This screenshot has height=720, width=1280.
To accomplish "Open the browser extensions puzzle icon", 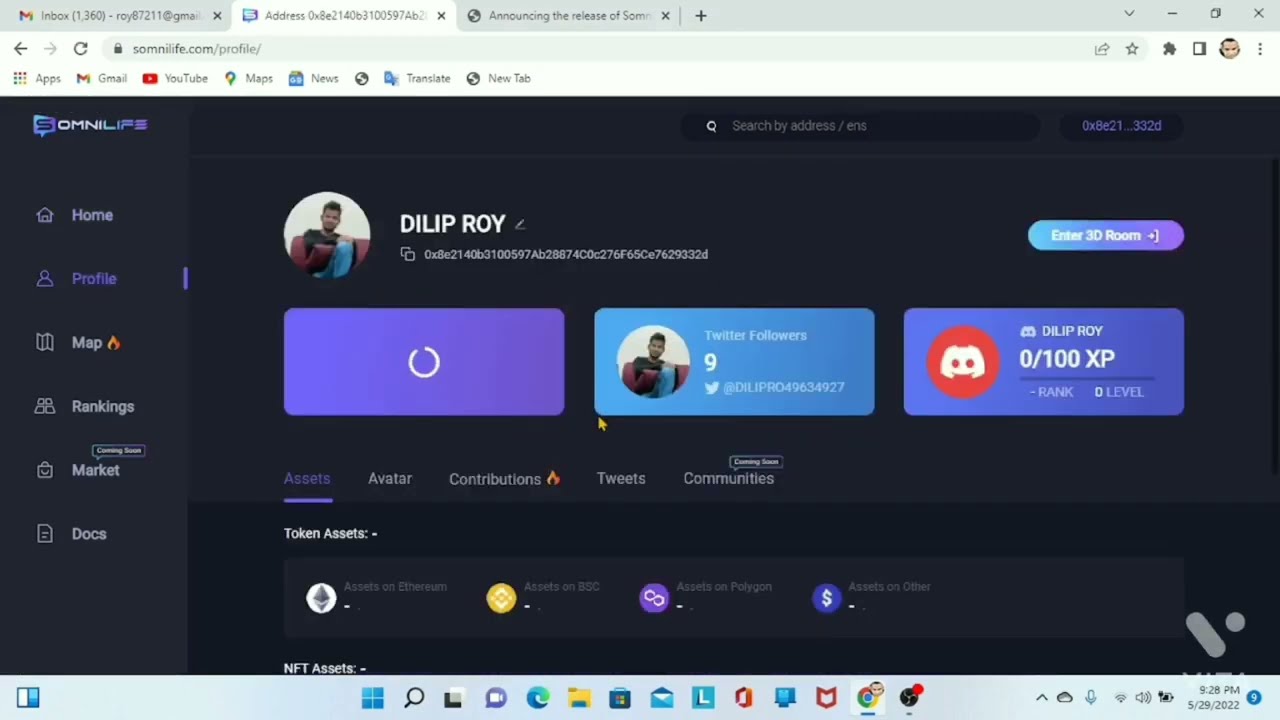I will [x=1169, y=49].
